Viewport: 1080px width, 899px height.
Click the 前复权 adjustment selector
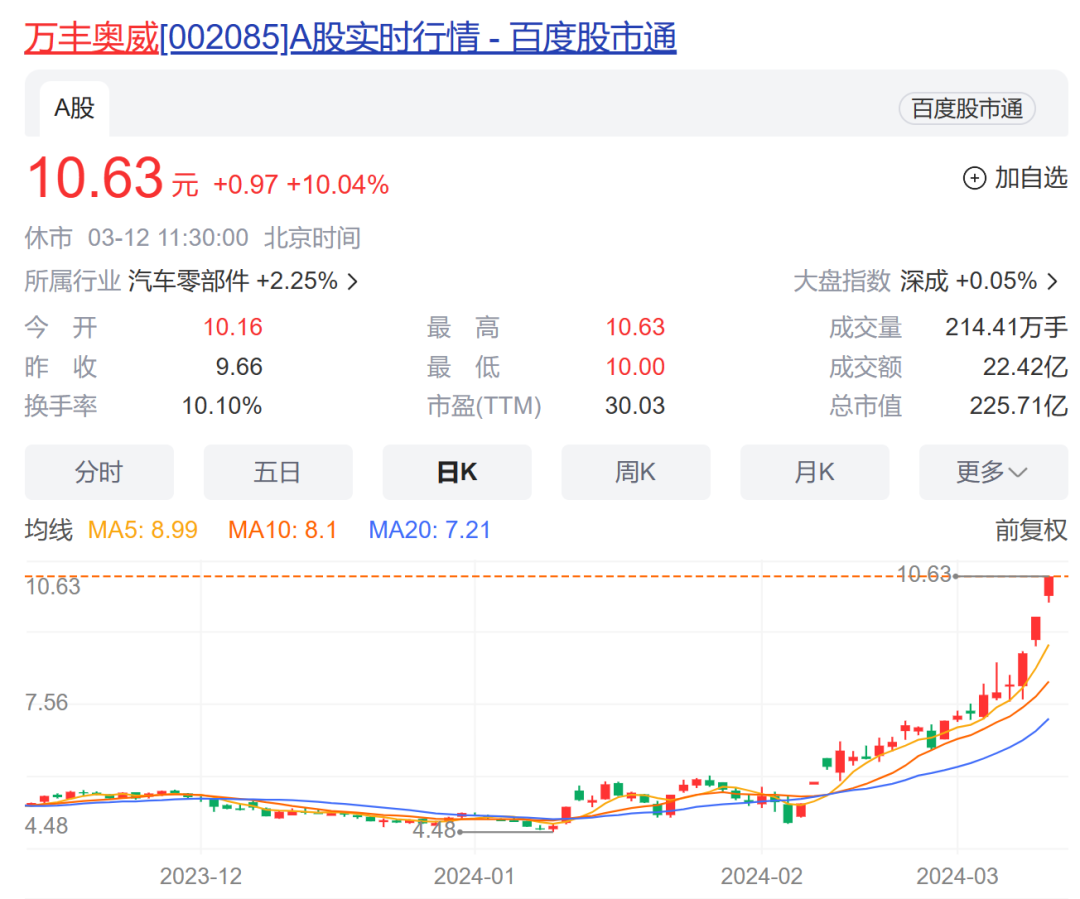point(1030,530)
